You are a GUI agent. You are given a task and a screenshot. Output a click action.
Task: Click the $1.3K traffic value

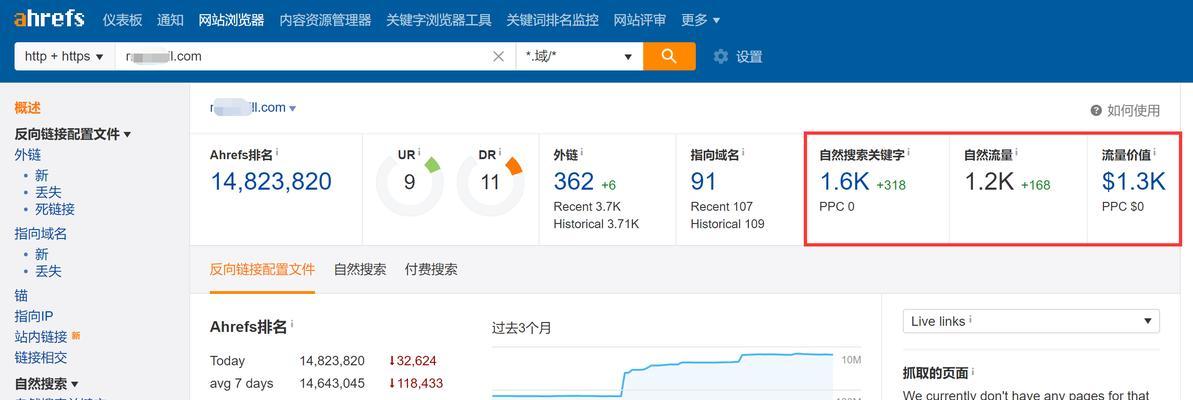pos(1134,182)
